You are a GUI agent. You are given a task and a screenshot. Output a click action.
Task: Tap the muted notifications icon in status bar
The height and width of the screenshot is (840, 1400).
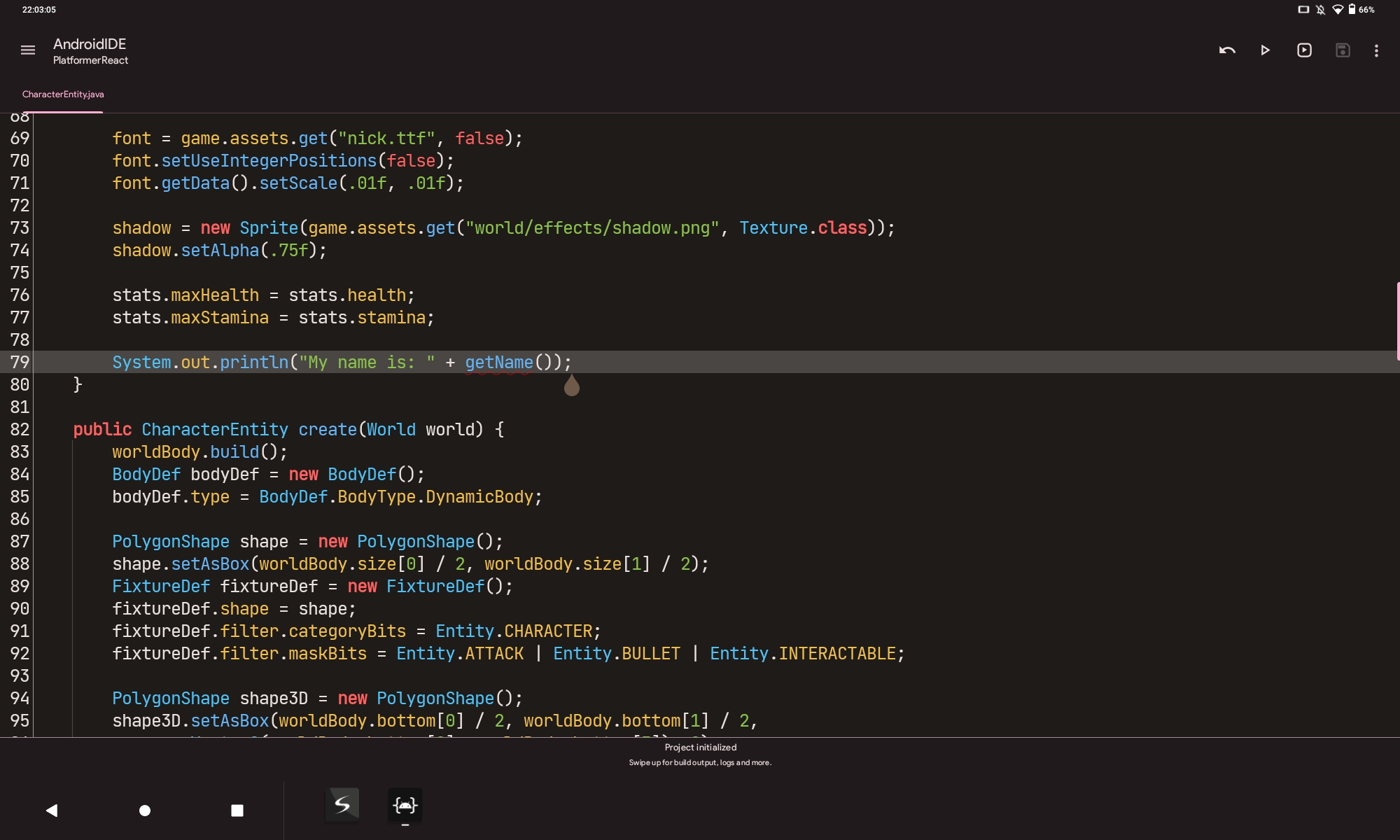pyautogui.click(x=1319, y=9)
